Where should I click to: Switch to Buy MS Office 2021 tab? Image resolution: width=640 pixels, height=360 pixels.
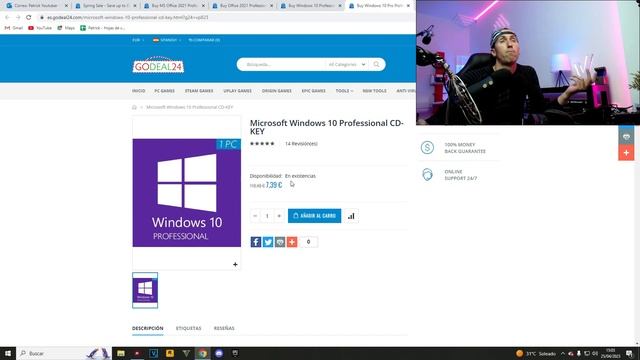[174, 6]
